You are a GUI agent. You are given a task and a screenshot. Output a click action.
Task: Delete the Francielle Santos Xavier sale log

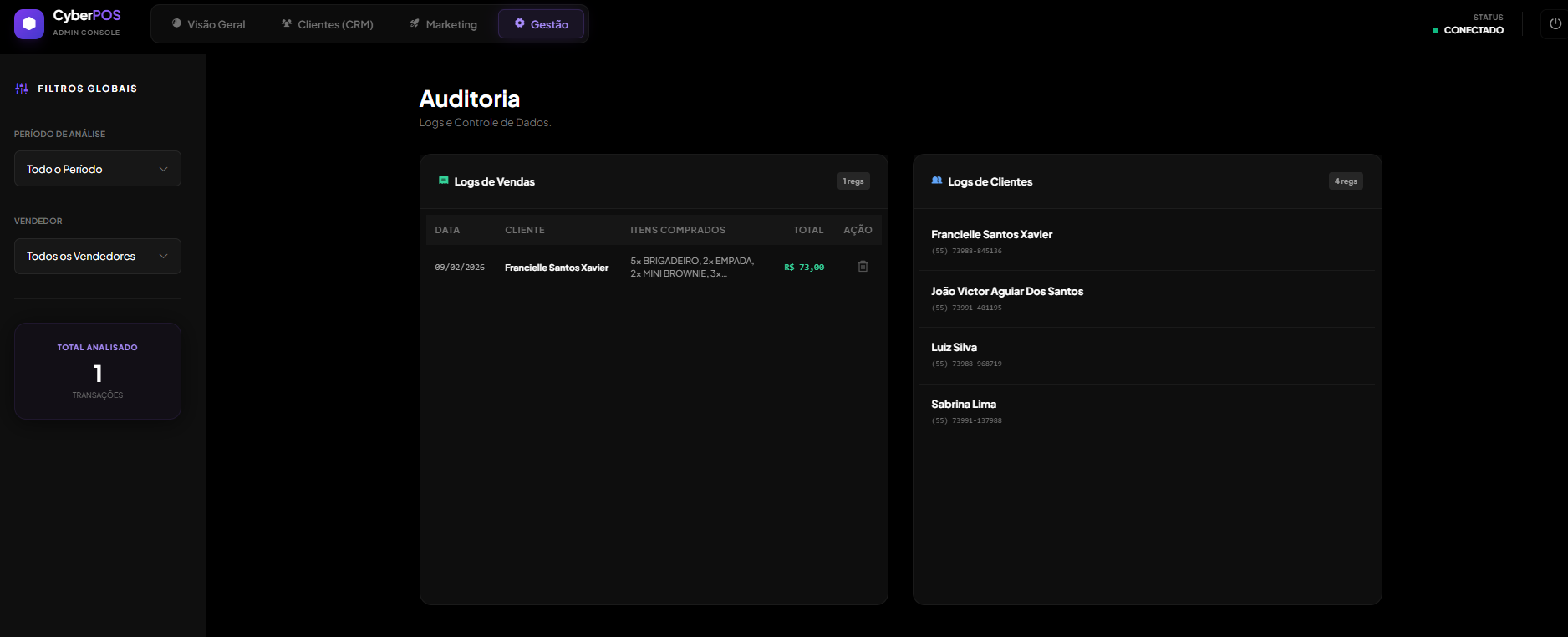(863, 267)
